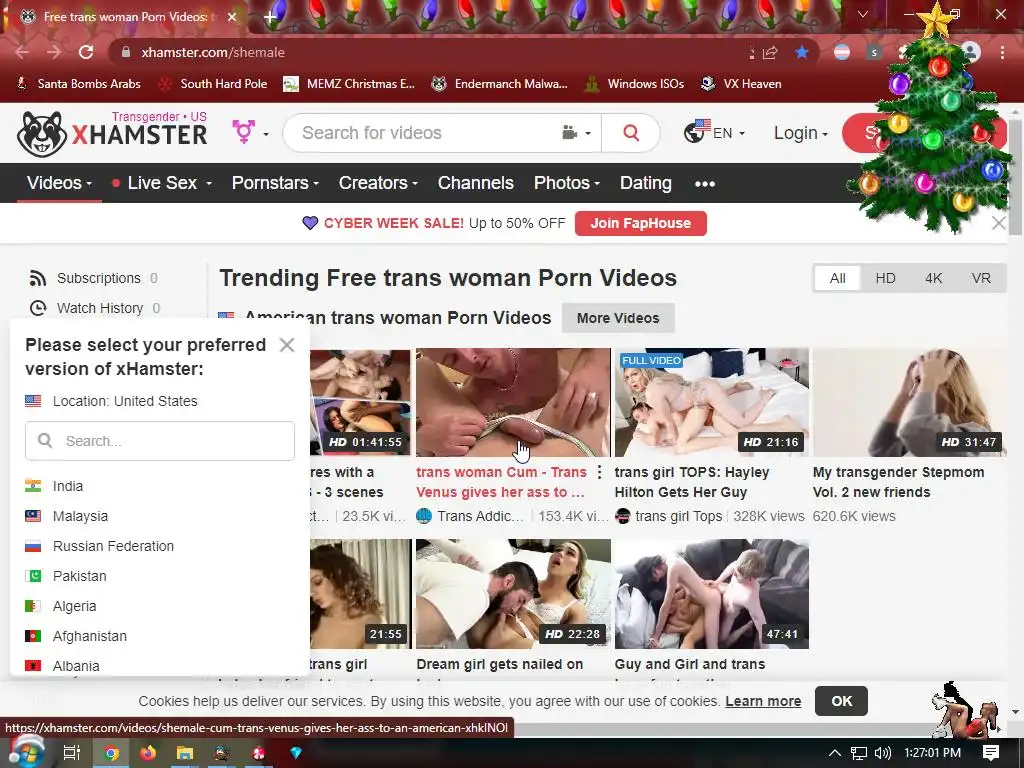1024x768 pixels.
Task: Switch to the 4K filter tab
Action: [x=933, y=278]
